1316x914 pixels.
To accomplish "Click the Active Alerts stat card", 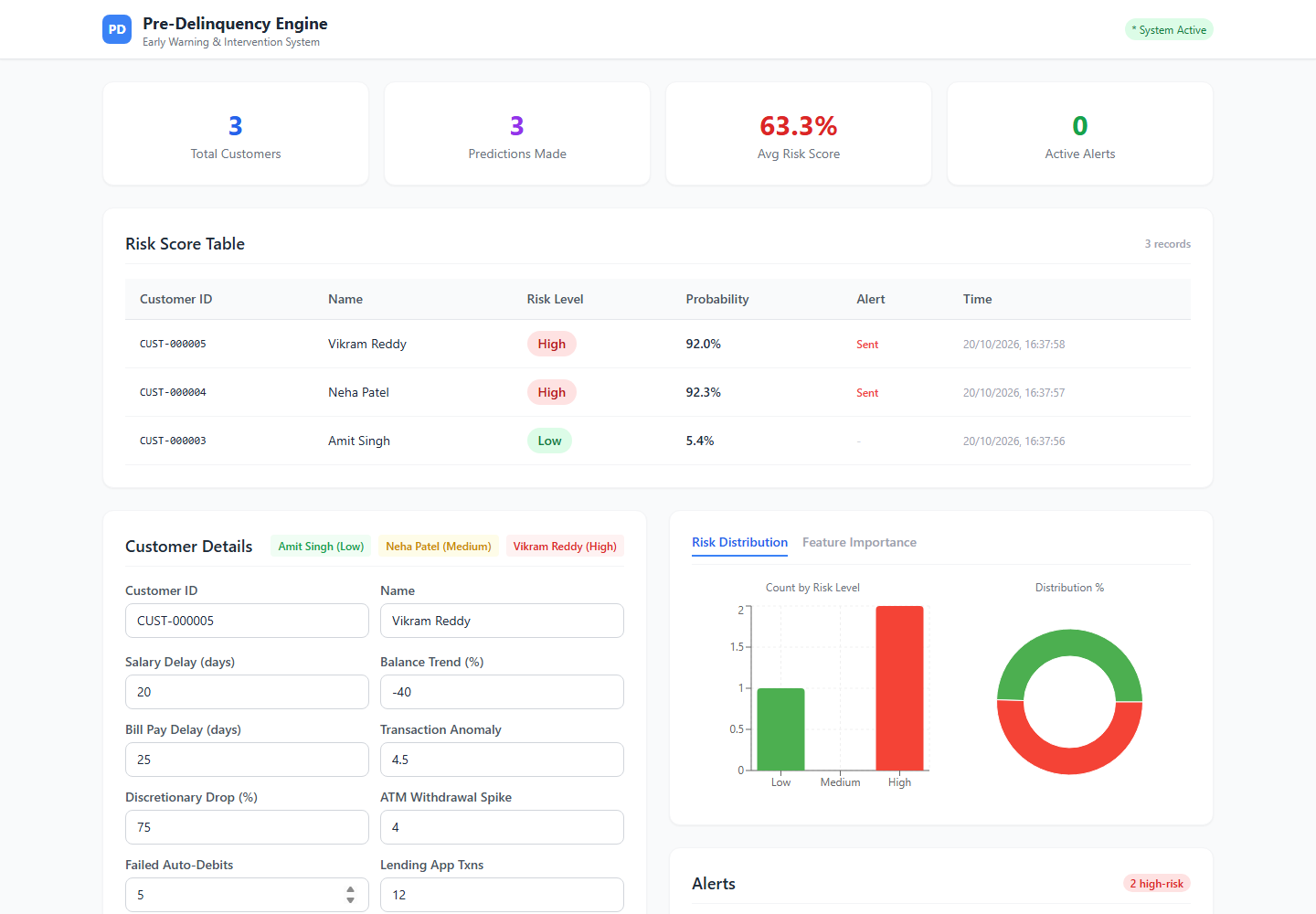I will [1080, 134].
